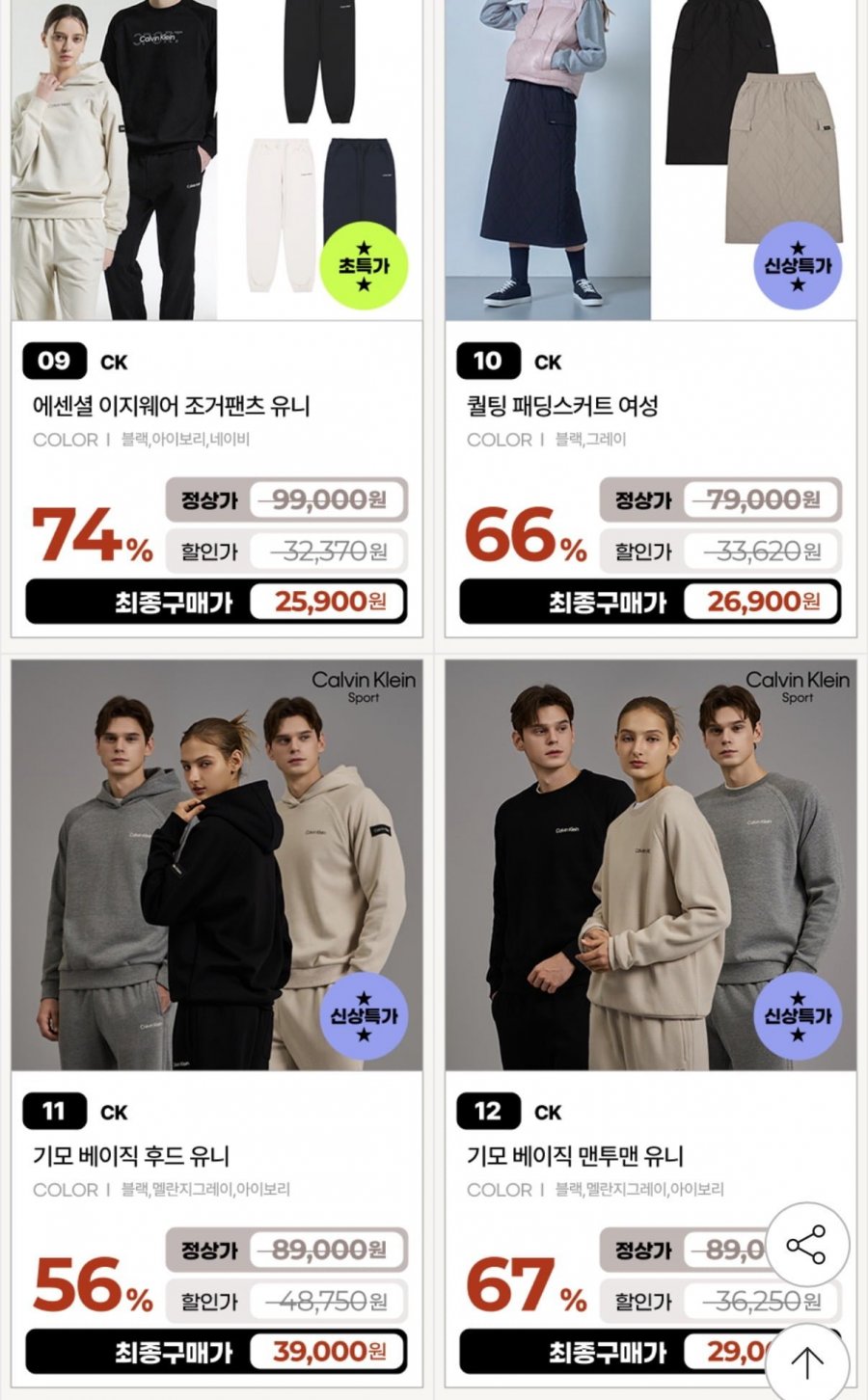The image size is (868, 1400).
Task: Tap 신상특가 badge on sweatshirt photo
Action: point(798,1016)
